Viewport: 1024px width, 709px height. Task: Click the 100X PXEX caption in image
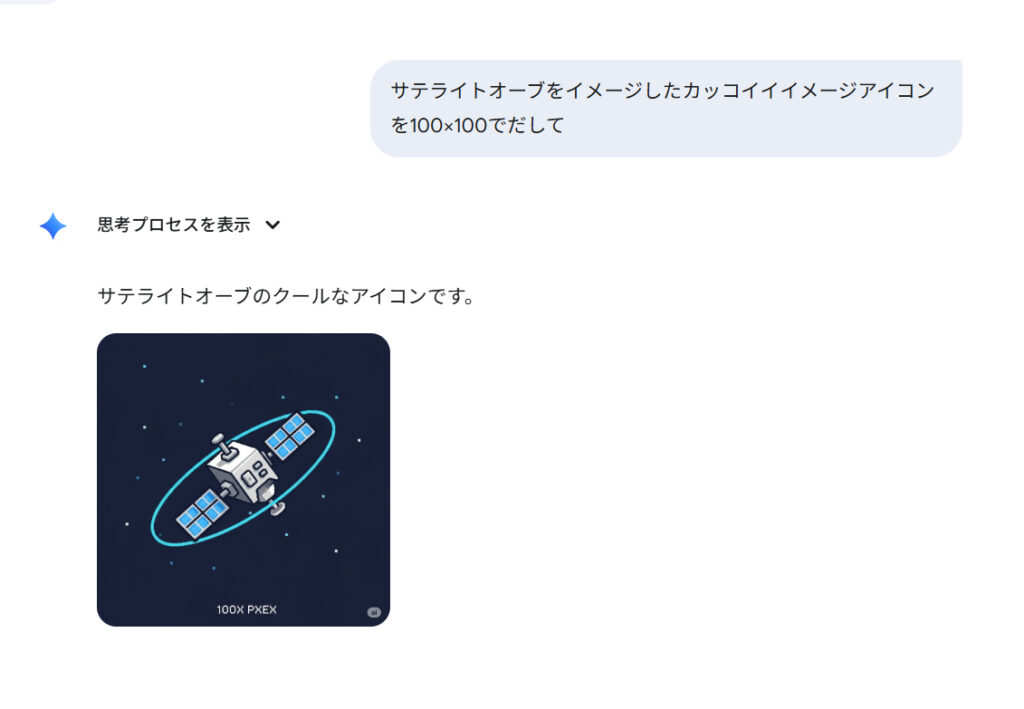click(x=247, y=609)
